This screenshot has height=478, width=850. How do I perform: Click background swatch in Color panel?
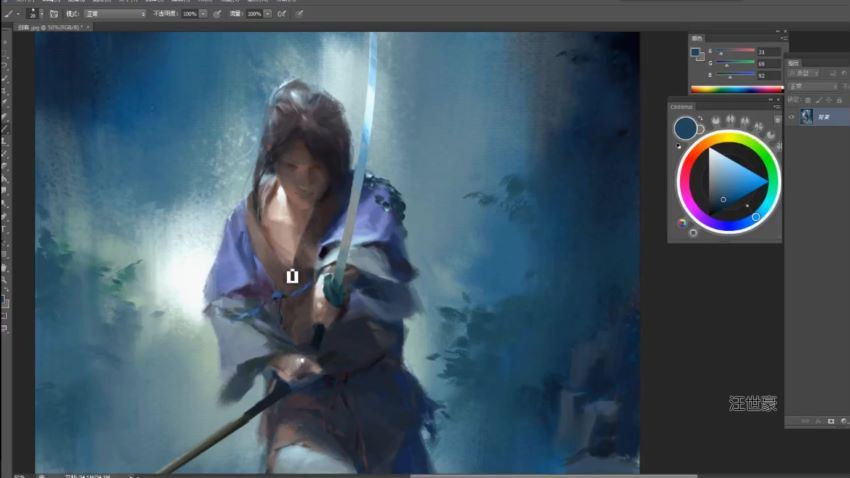[701, 56]
